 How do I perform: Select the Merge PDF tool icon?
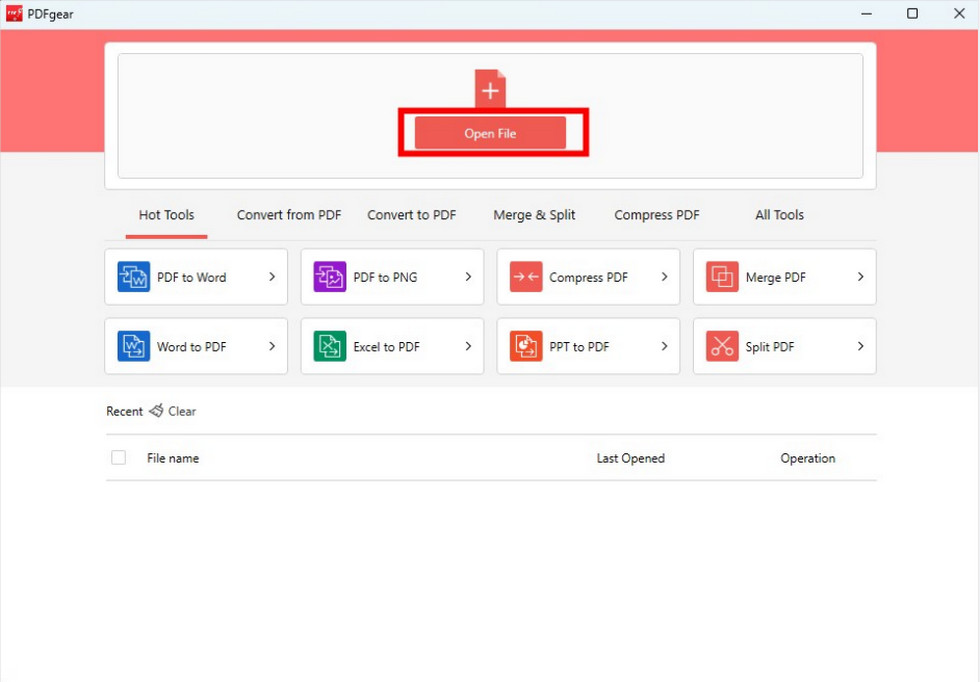(721, 277)
